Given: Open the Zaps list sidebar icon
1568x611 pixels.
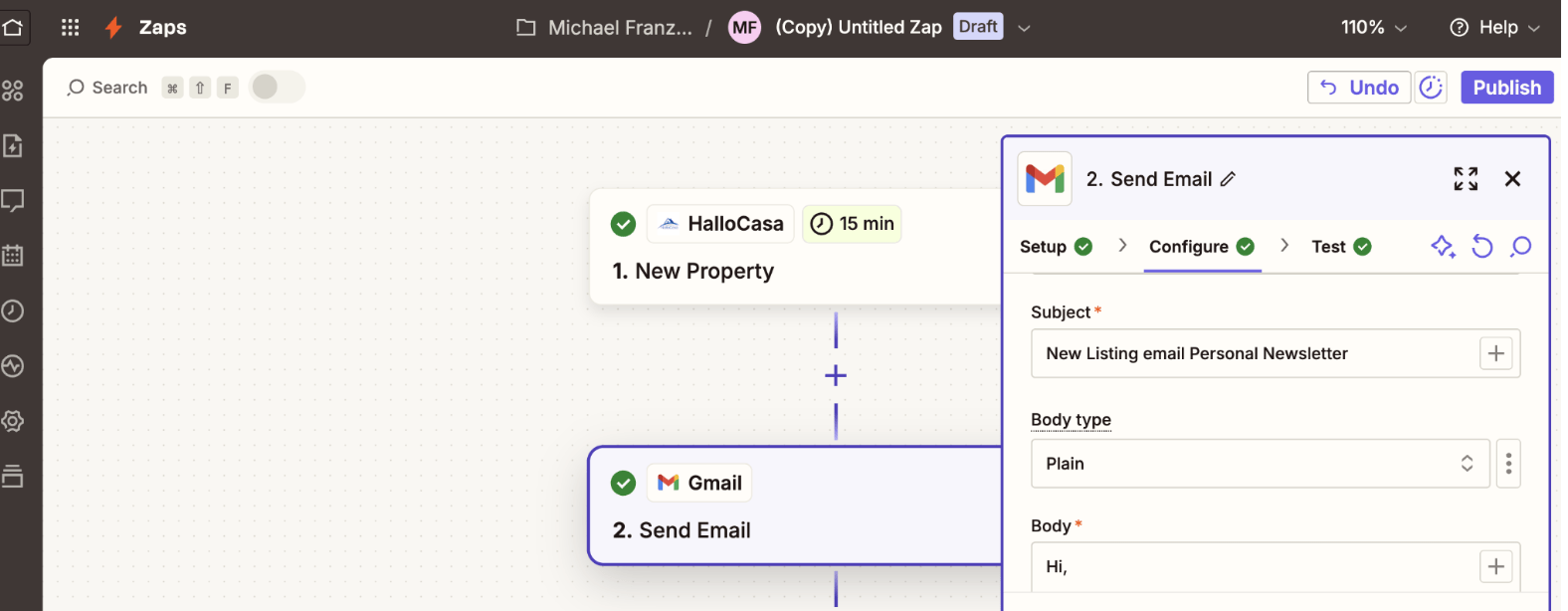Looking at the screenshot, I should click(x=13, y=91).
